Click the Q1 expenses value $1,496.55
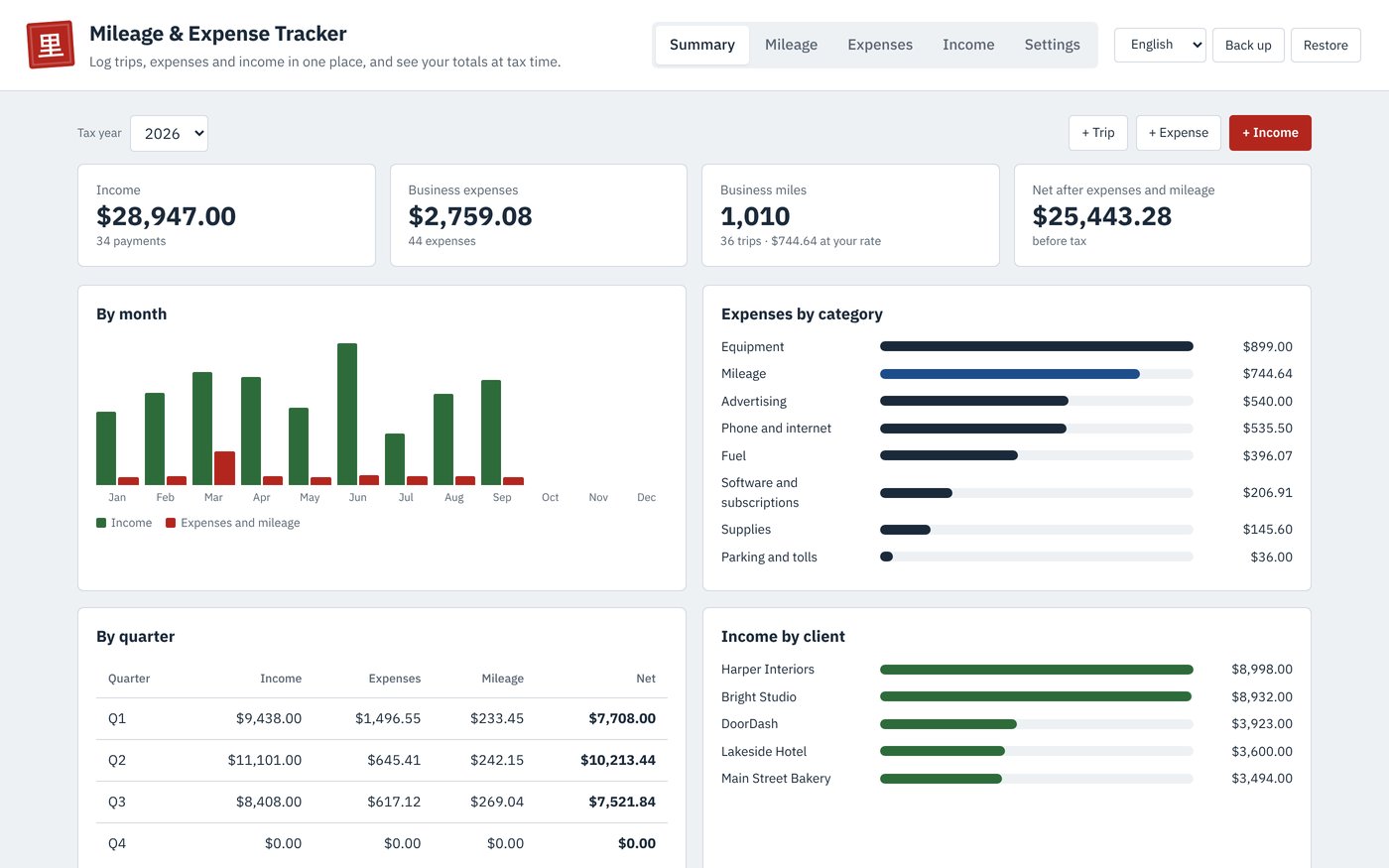The height and width of the screenshot is (868, 1389). click(x=388, y=718)
